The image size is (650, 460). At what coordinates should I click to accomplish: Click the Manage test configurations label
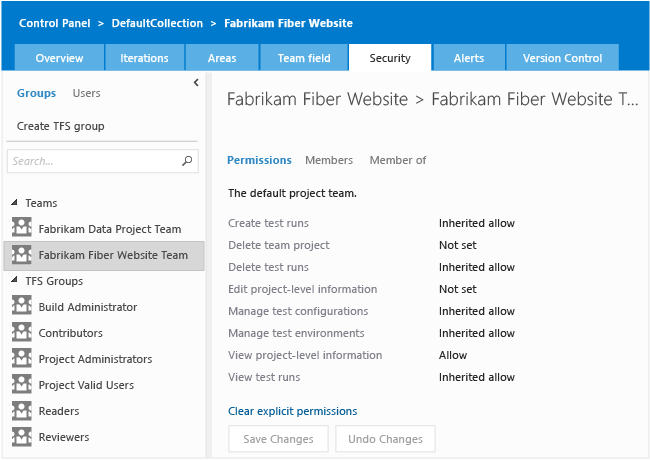coord(298,311)
